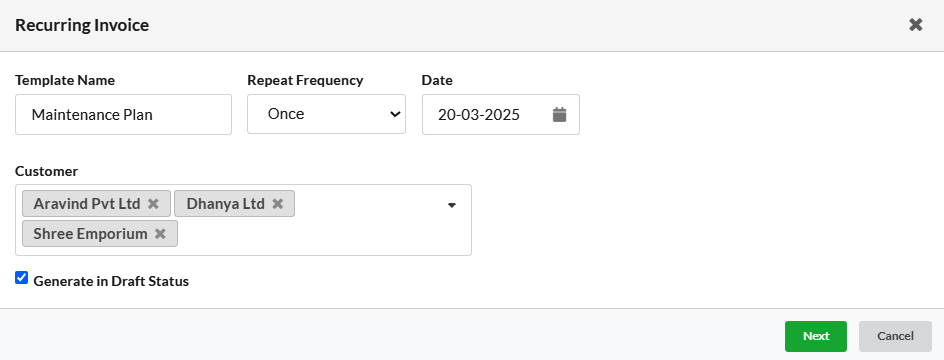Click the Repeat Frequency label

pyautogui.click(x=305, y=80)
